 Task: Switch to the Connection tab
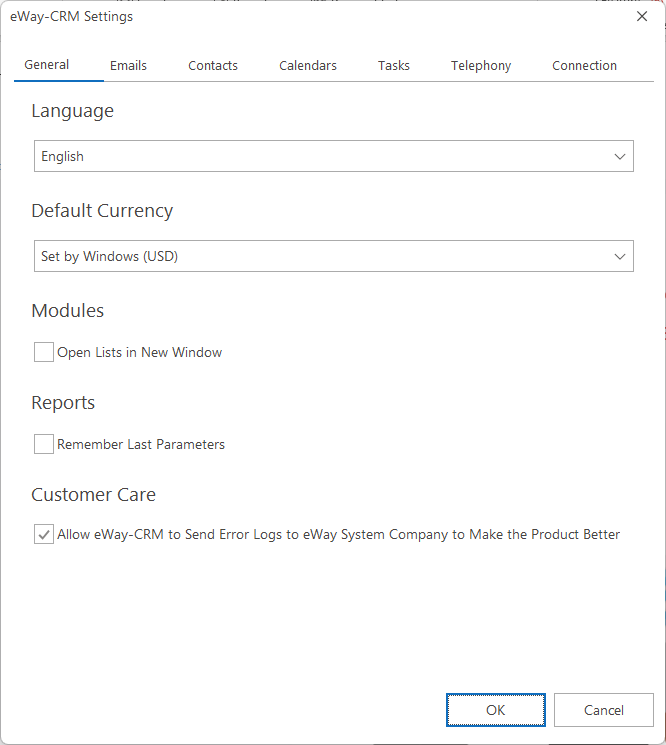(584, 66)
